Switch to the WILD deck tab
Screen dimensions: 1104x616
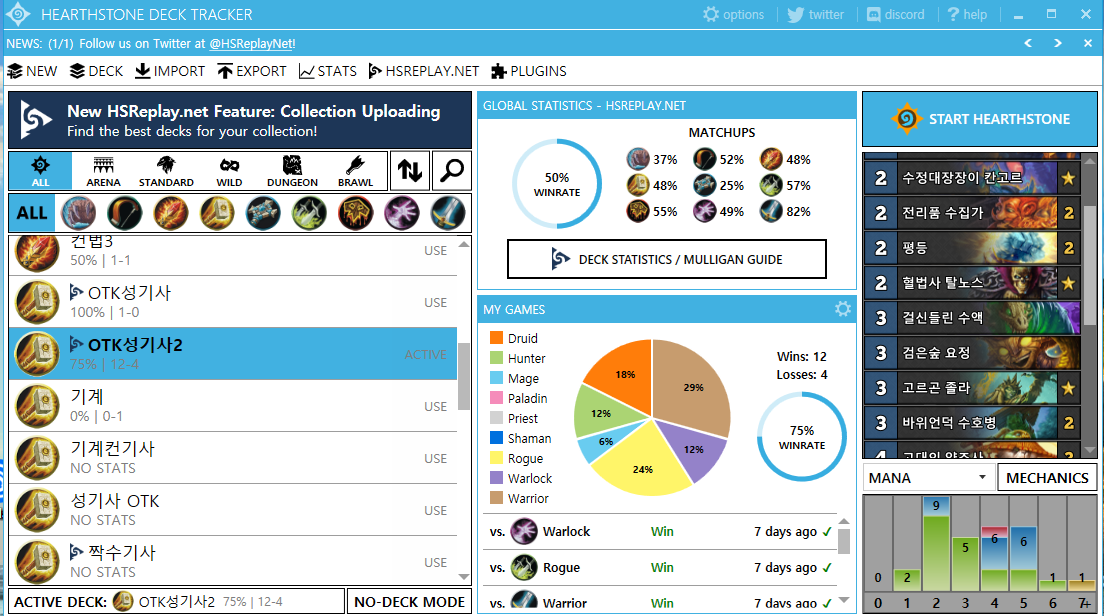tap(230, 171)
